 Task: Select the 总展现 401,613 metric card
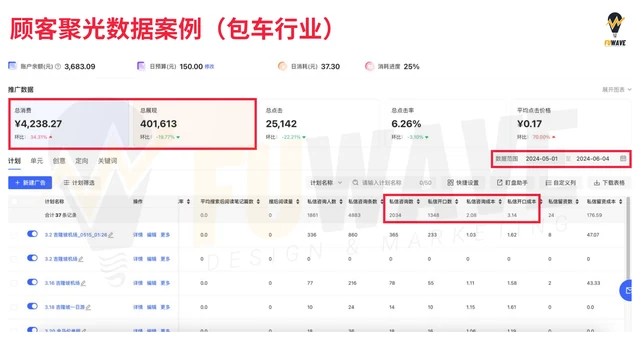coord(193,124)
